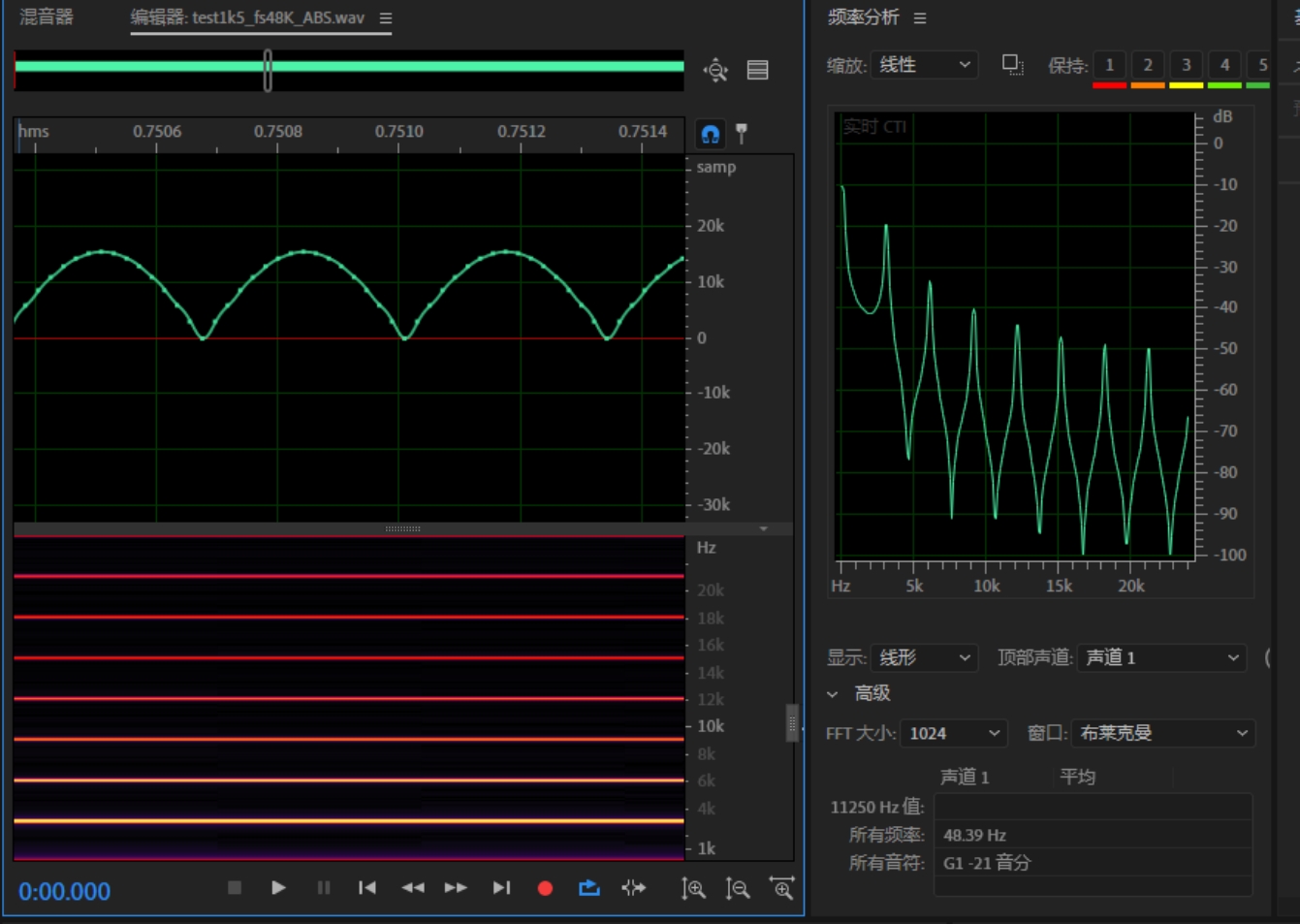Collapse the 高级 advanced section

coord(833,693)
